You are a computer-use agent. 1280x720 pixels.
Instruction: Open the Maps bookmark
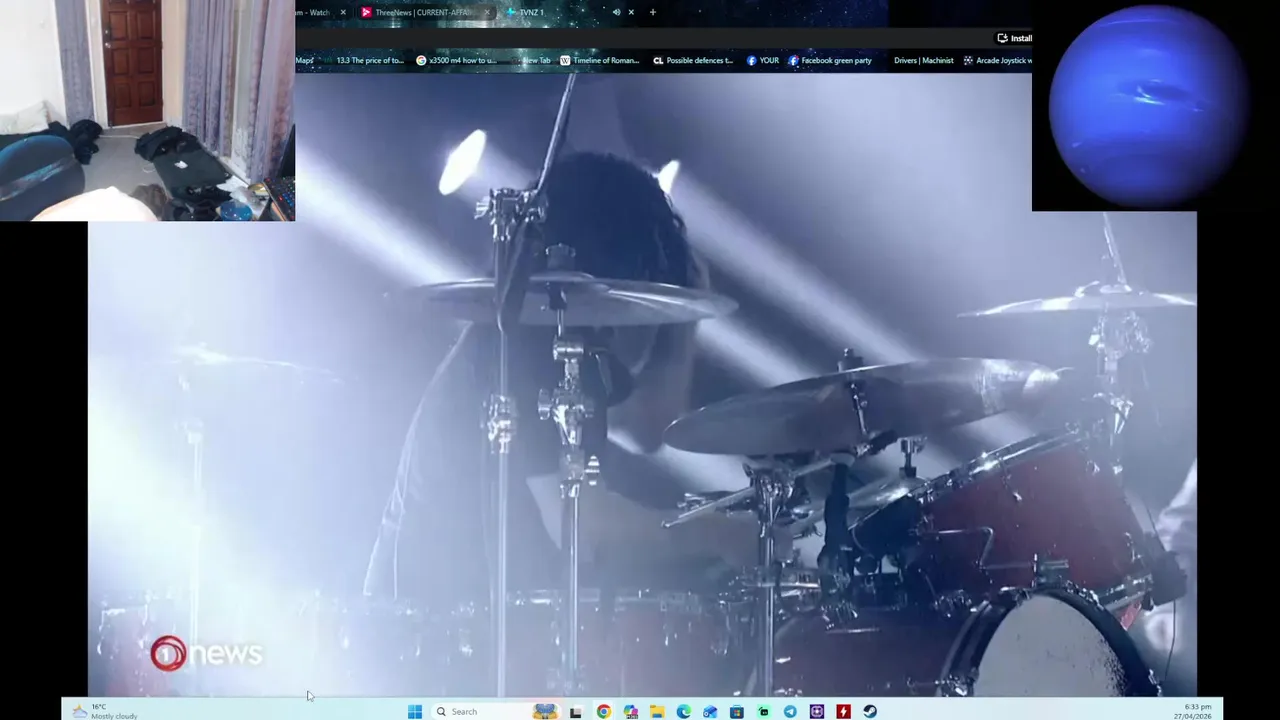click(304, 60)
